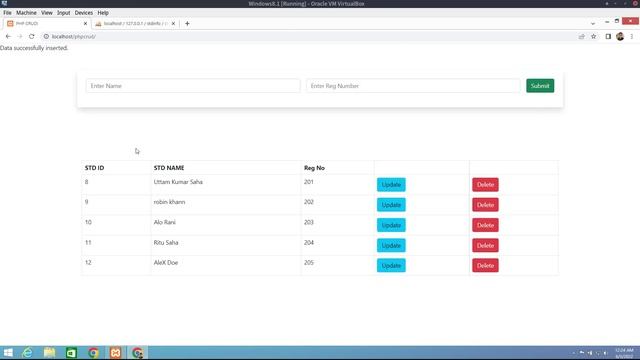640x360 pixels.
Task: Open the VirtualBox File menu
Action: pos(7,13)
